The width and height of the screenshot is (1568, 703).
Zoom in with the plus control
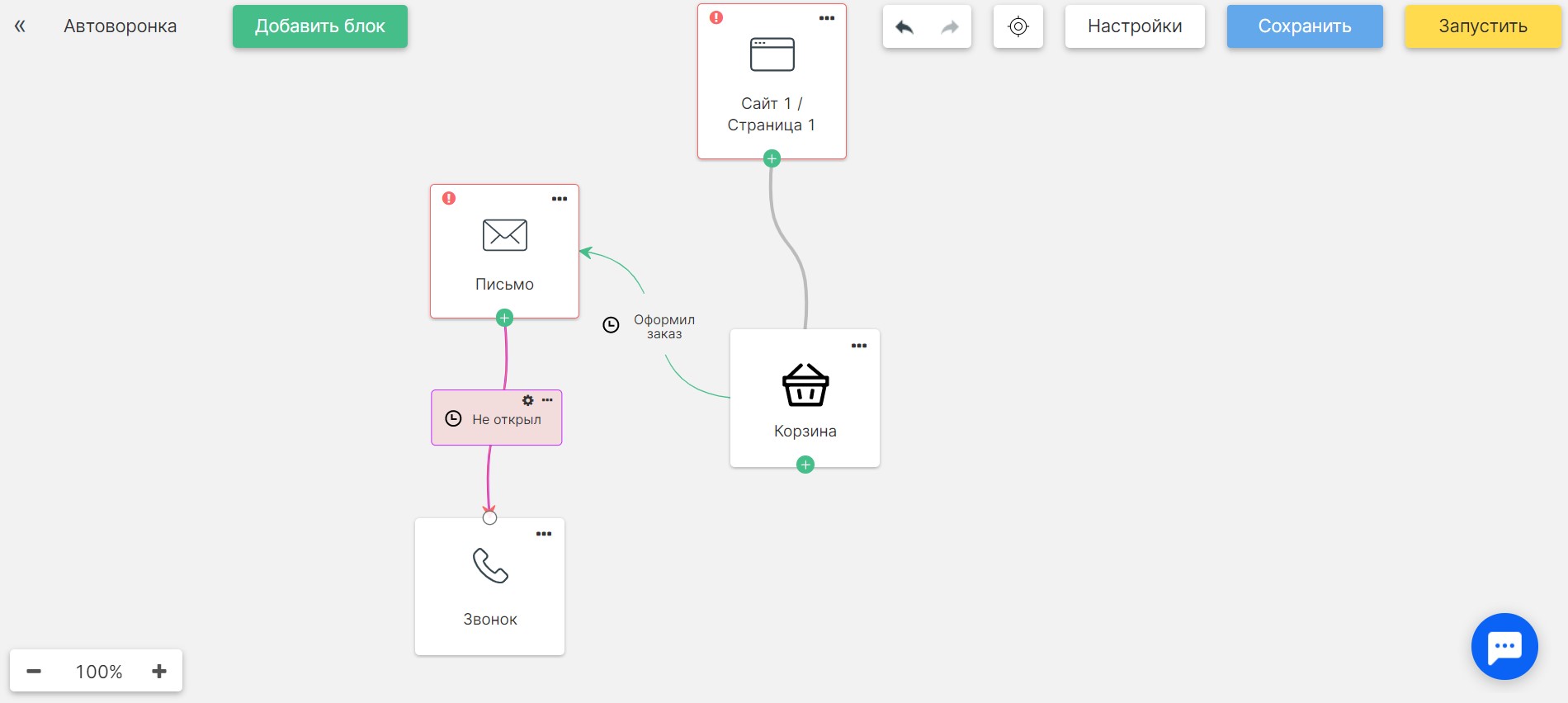pyautogui.click(x=159, y=671)
